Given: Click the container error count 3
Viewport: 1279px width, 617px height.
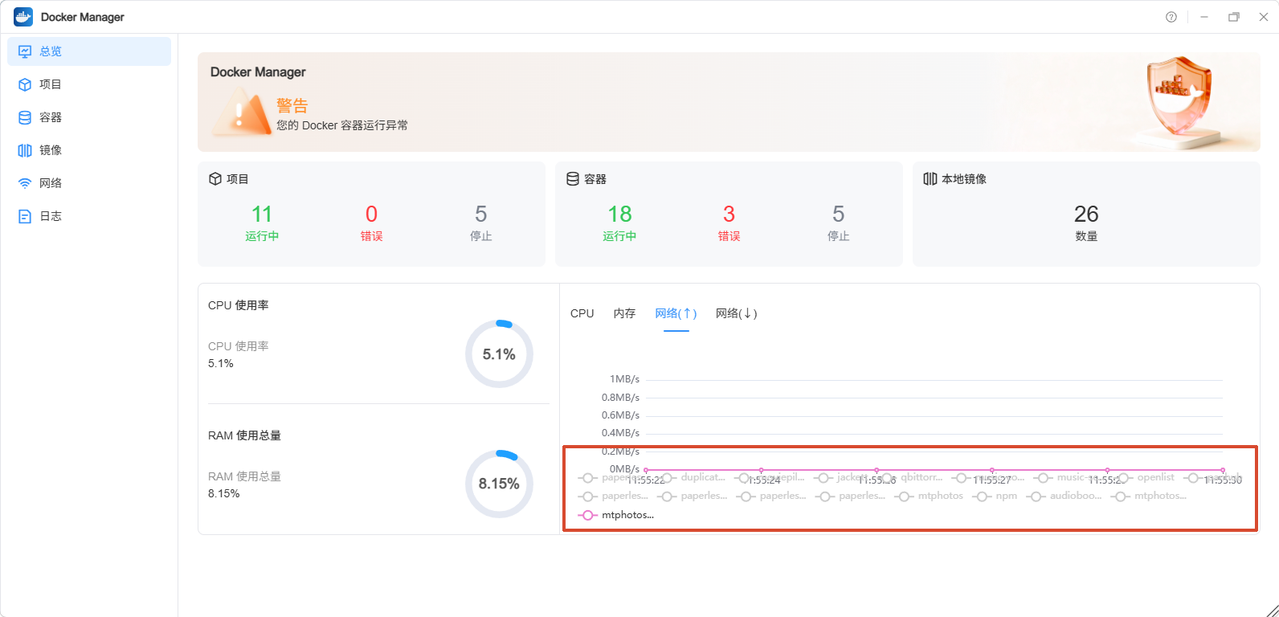Looking at the screenshot, I should [x=729, y=214].
